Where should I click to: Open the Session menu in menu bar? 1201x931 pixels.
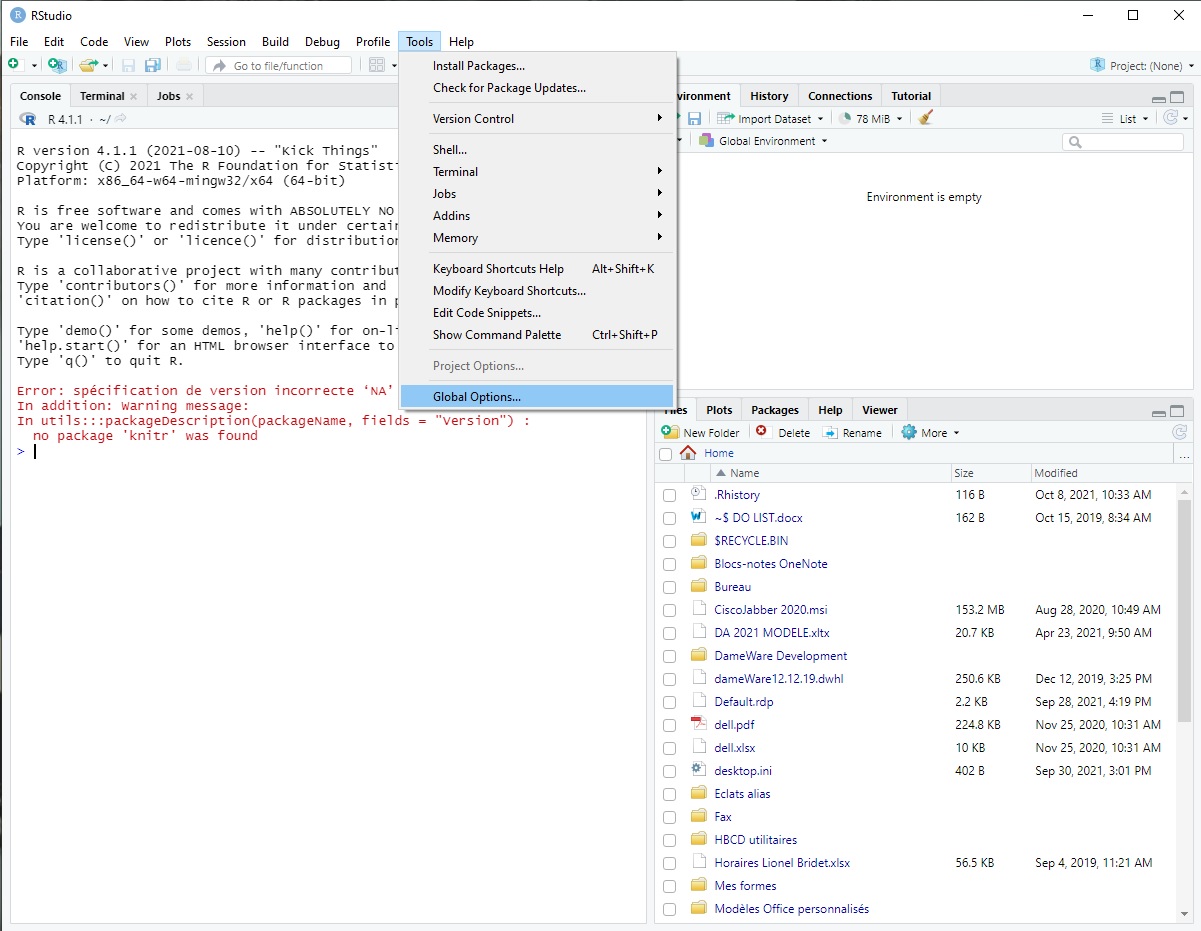(226, 42)
